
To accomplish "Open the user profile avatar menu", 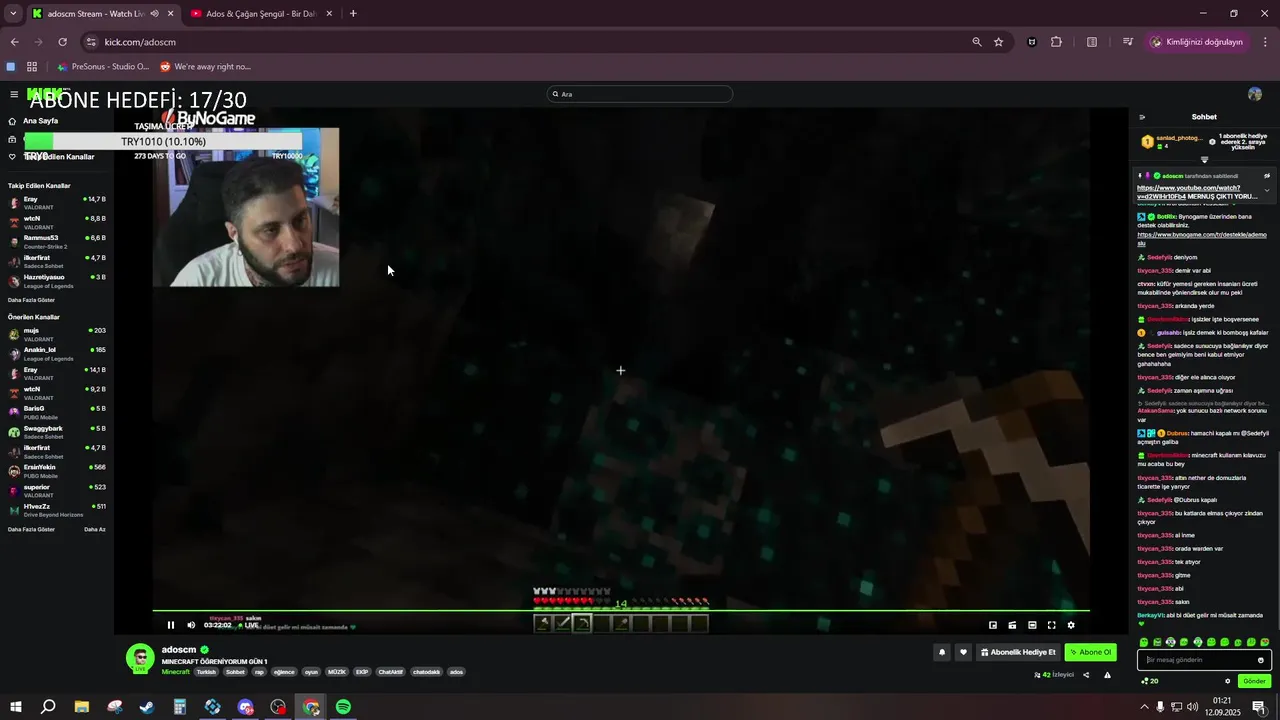I will pos(1255,94).
